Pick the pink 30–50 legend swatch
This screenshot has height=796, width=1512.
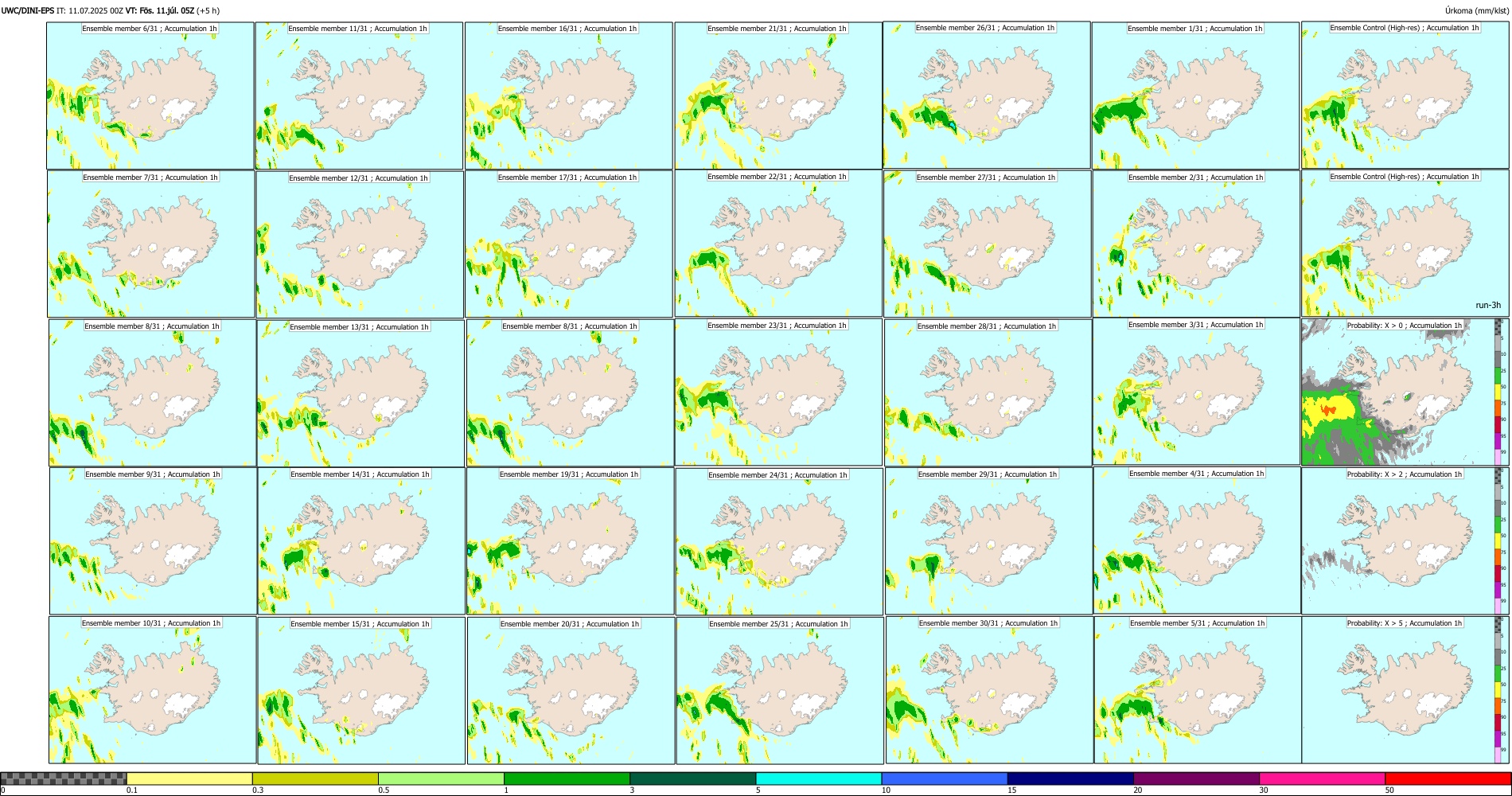click(1322, 778)
